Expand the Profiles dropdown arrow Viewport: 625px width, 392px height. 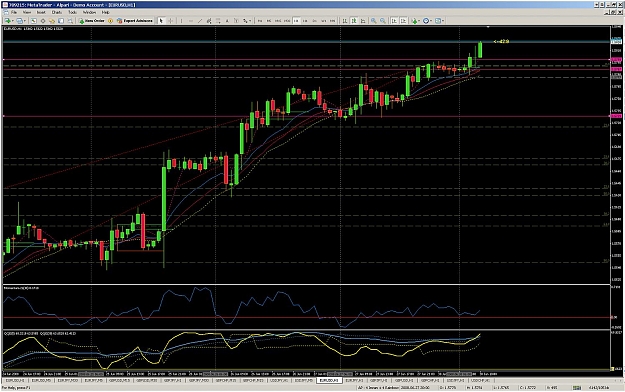coord(25,21)
